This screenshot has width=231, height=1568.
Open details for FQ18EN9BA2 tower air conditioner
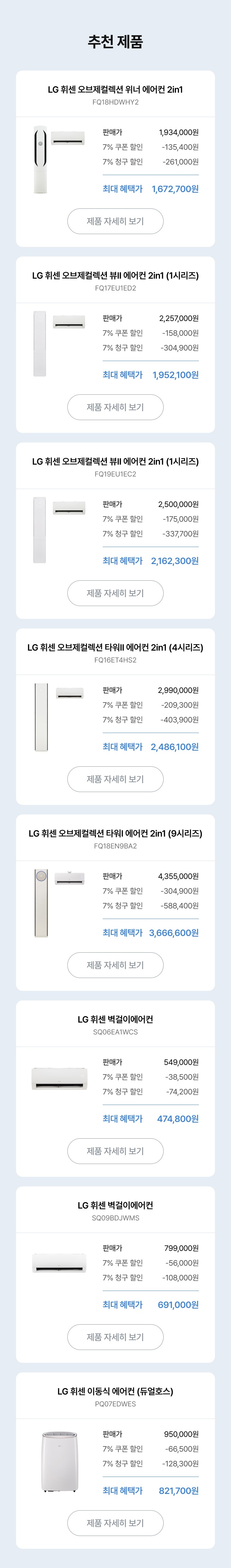(115, 965)
